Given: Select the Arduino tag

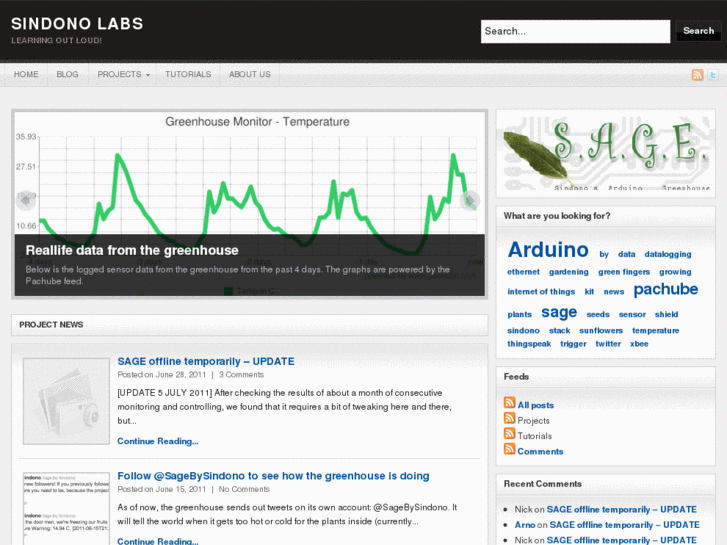Looking at the screenshot, I should tap(548, 250).
